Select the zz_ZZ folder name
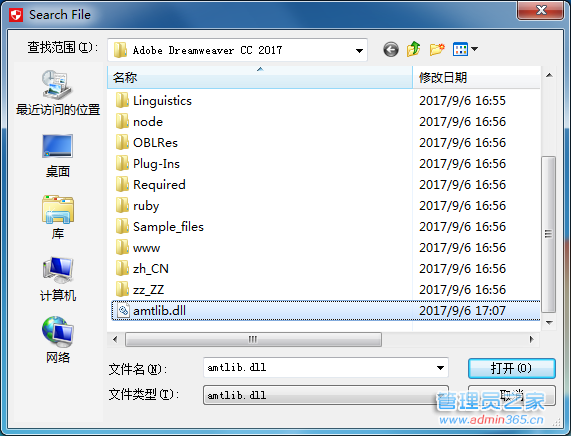Screen dimensions: 571x436 pos(149,290)
